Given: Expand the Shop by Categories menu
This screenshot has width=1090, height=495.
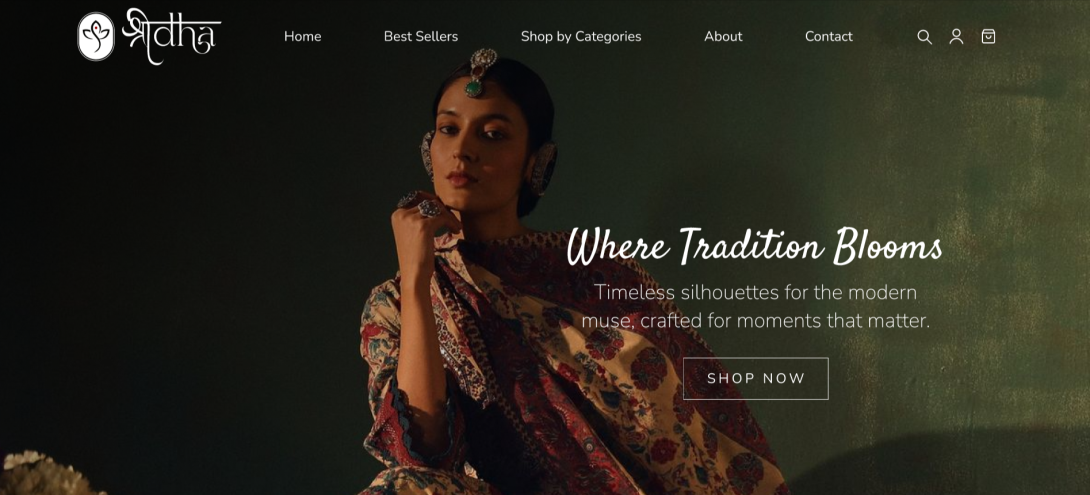Looking at the screenshot, I should [x=580, y=36].
